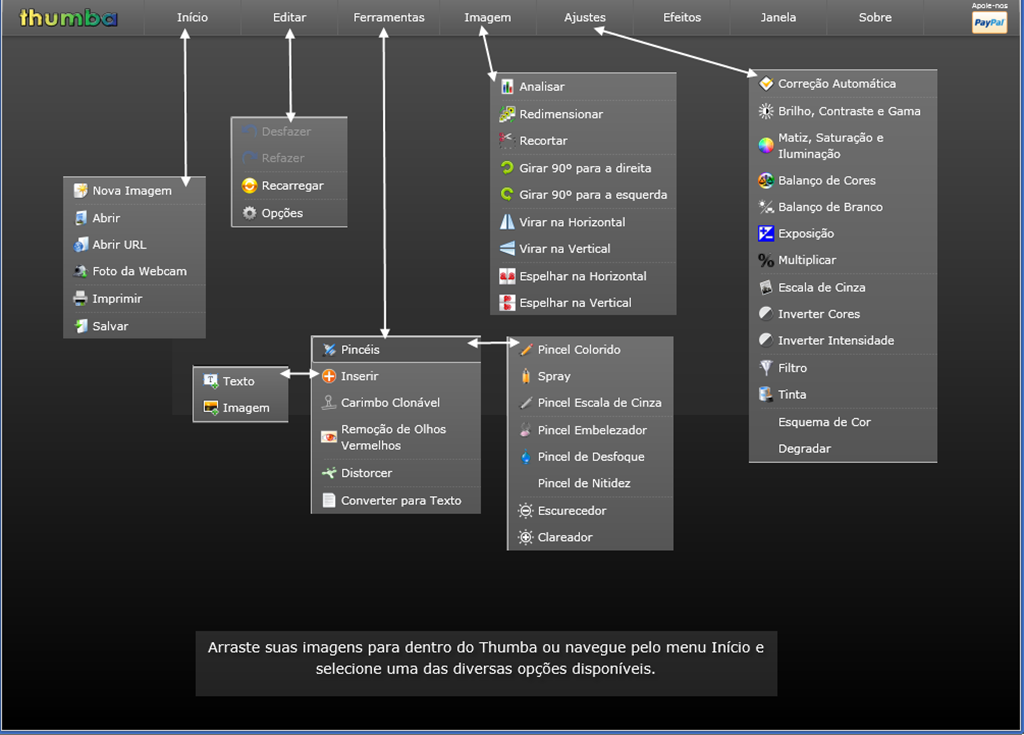Open the Sobre menu
The width and height of the screenshot is (1024, 735).
pyautogui.click(x=874, y=18)
